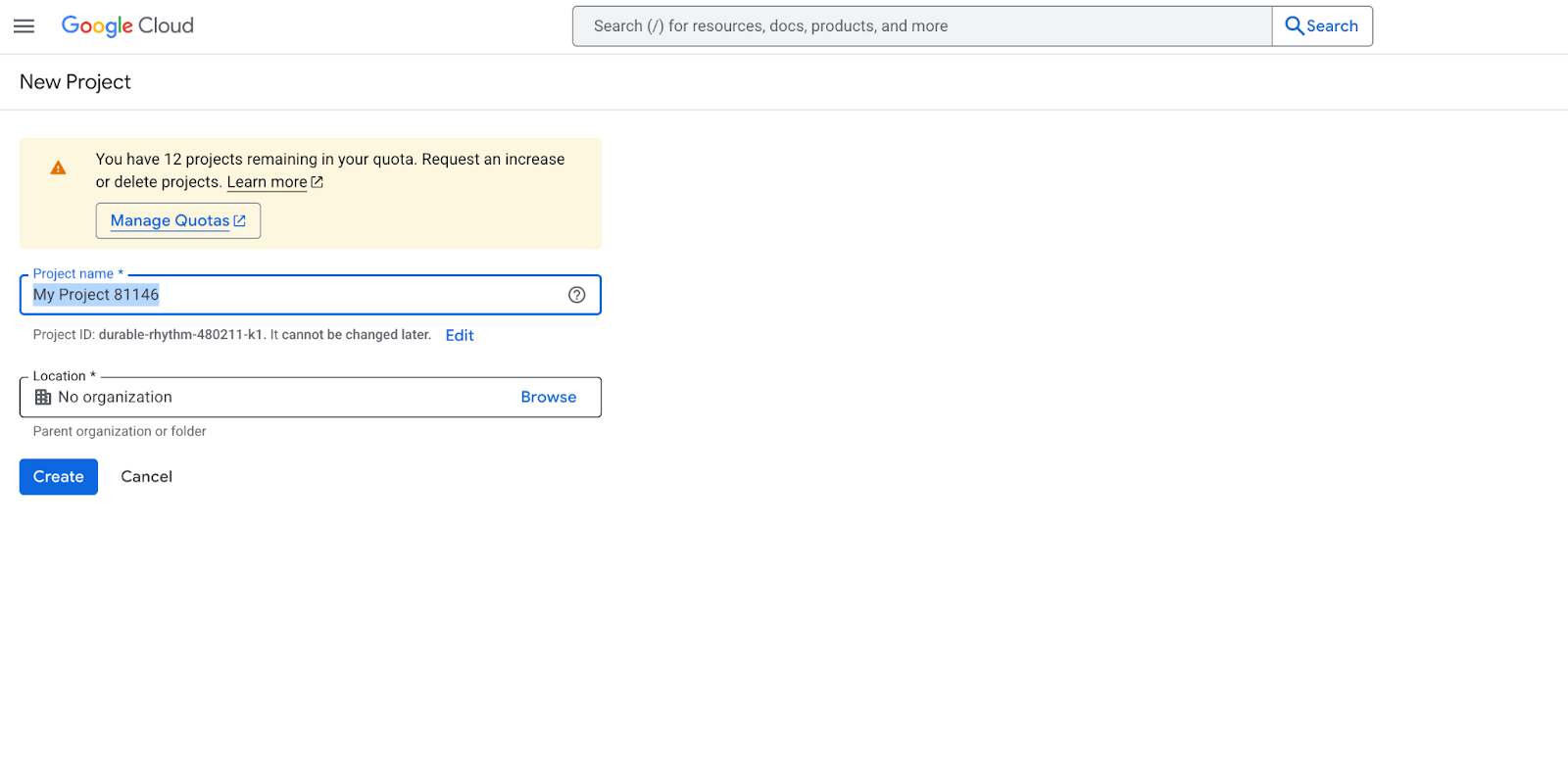Click the external link icon in Manage Quotas
This screenshot has width=1568, height=768.
coord(240,221)
